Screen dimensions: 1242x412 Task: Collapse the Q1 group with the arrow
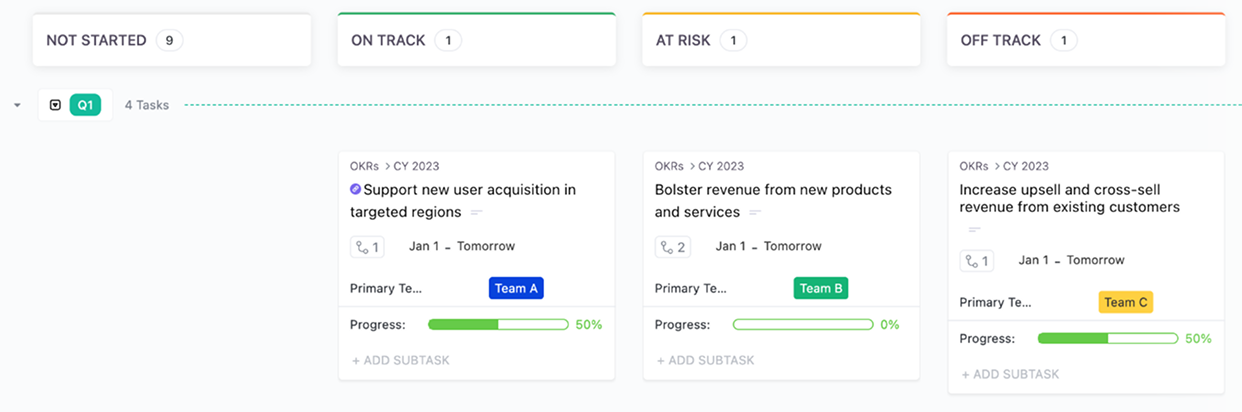(17, 105)
